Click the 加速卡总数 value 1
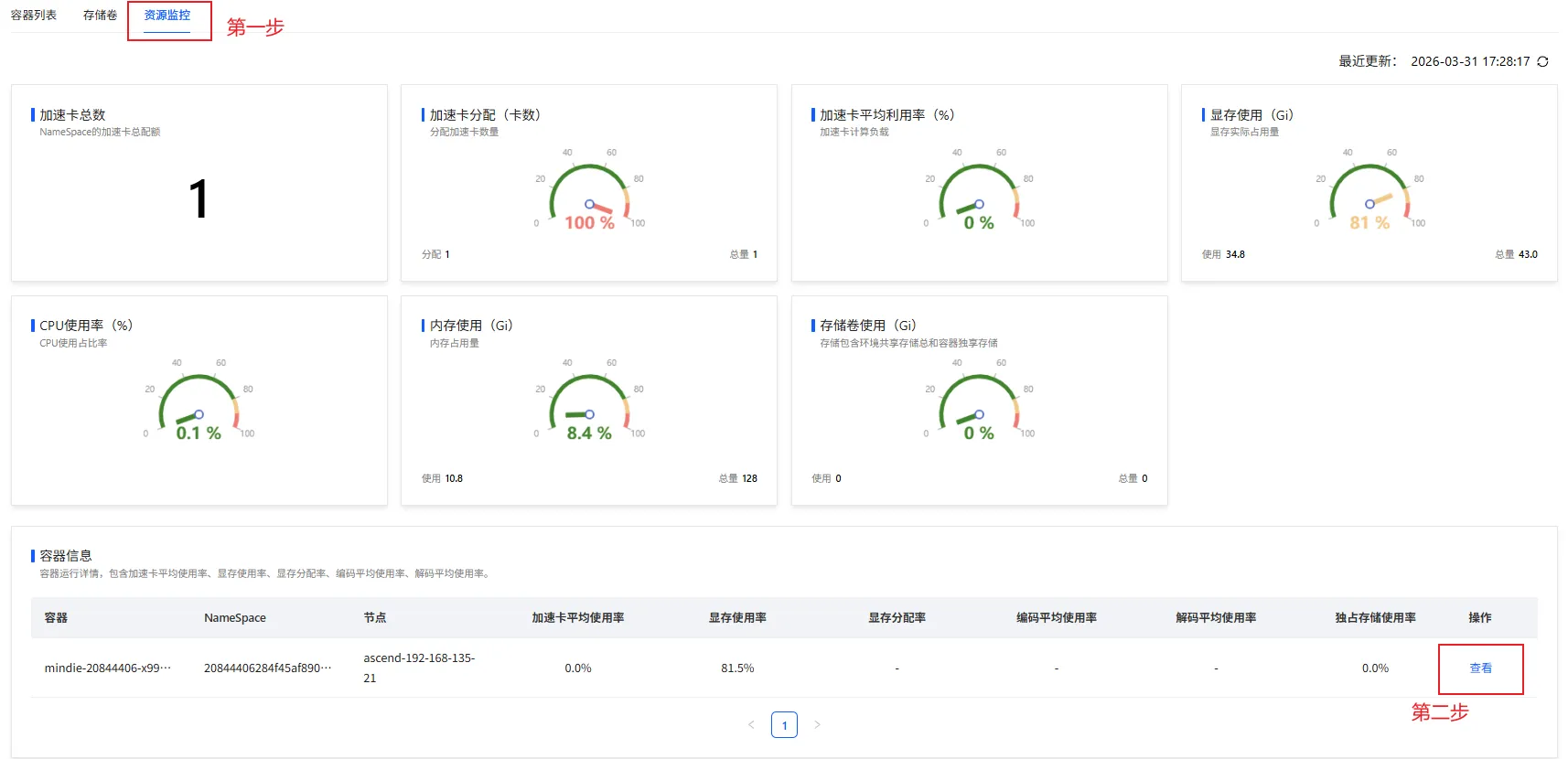The height and width of the screenshot is (759, 1568). pyautogui.click(x=199, y=199)
